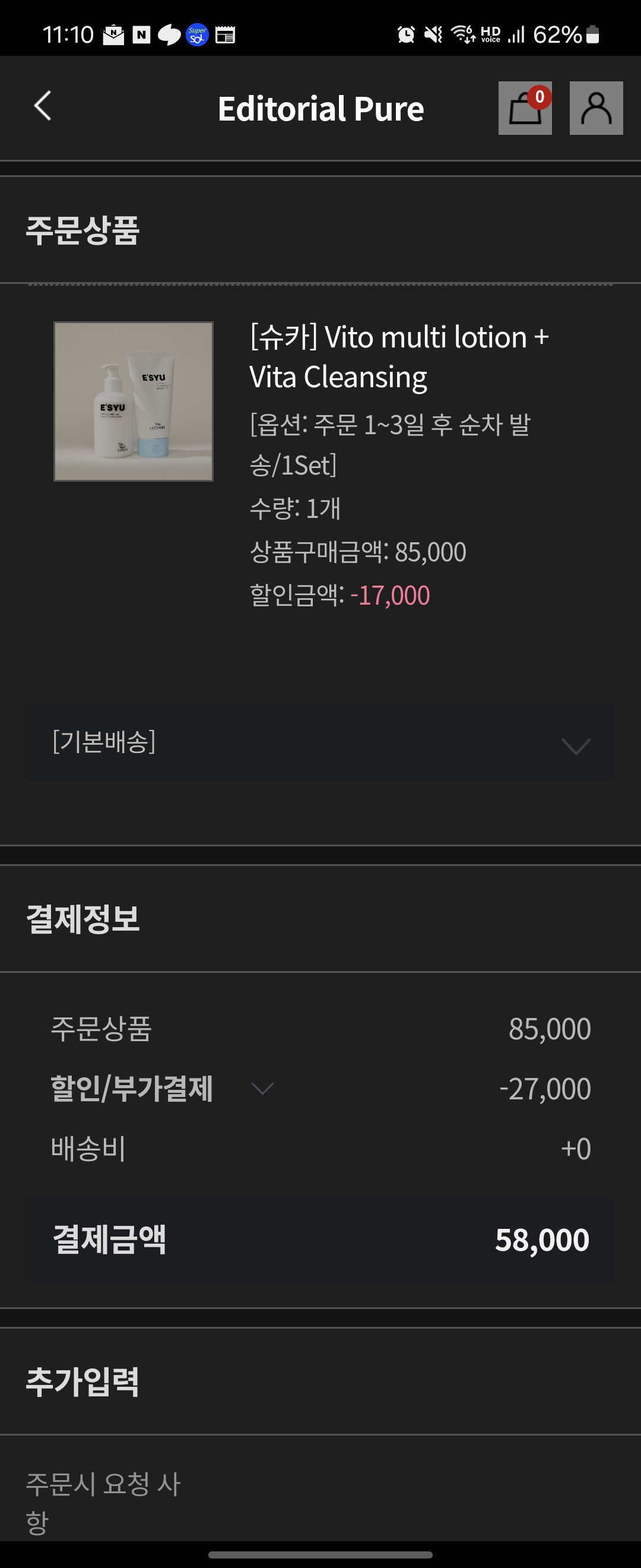Tap the 할인/부가결제 label
This screenshot has width=641, height=1568.
tap(131, 1088)
